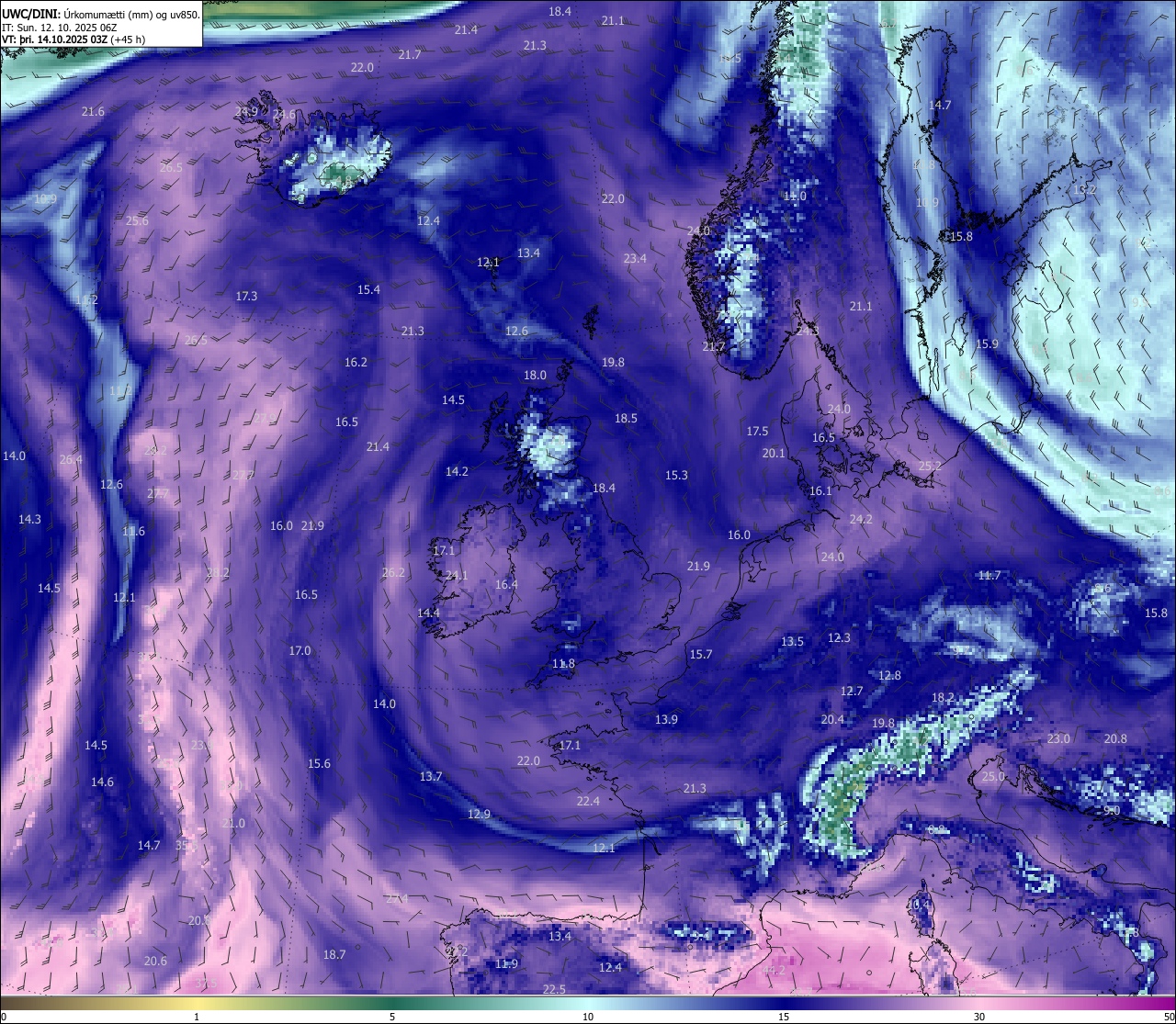
Task: Select the map value '15.7'
Action: pyautogui.click(x=700, y=655)
